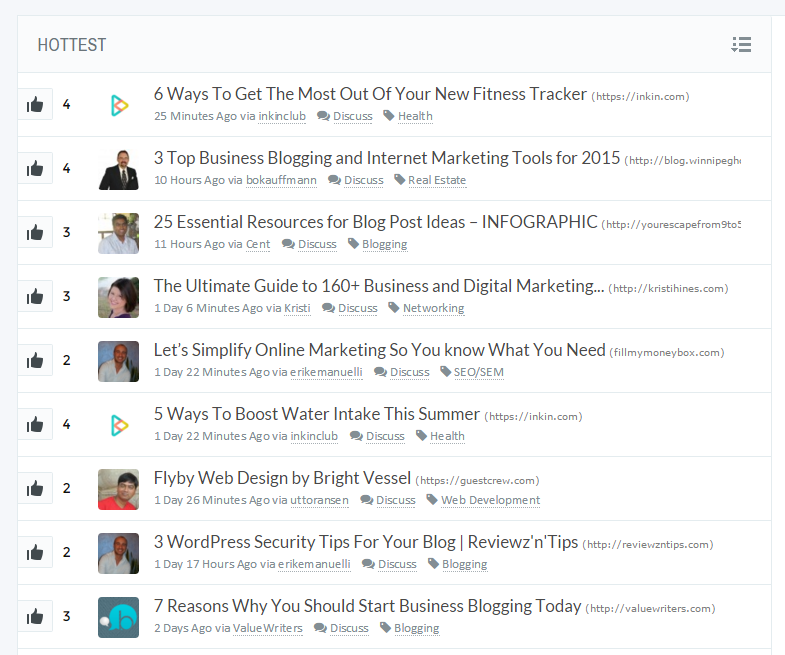Thumbs-up the 7 Reasons Business Blogging post
Screen dimensions: 785x655
pyautogui.click(x=35, y=616)
